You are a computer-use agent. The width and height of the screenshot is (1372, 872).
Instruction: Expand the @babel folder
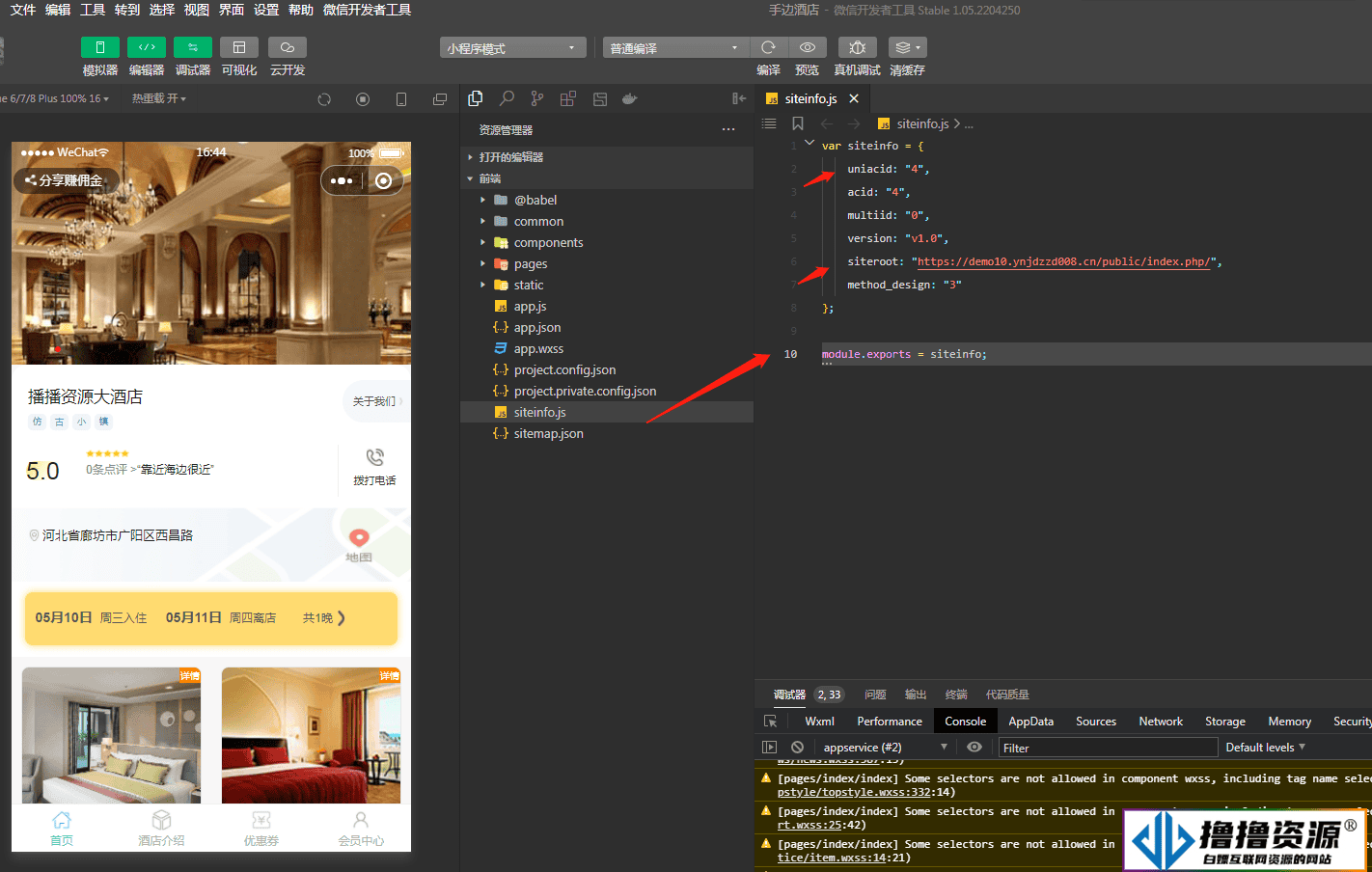pos(607,200)
